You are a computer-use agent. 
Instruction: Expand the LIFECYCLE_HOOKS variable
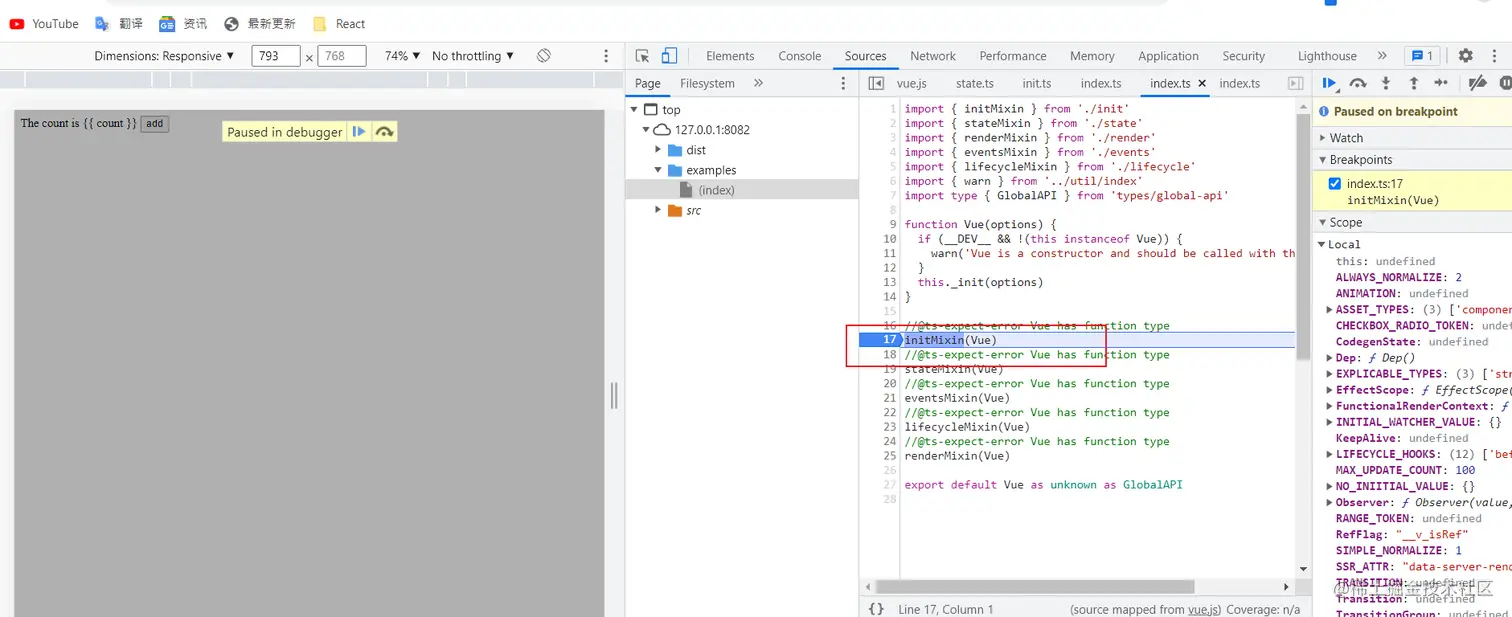pos(1329,454)
